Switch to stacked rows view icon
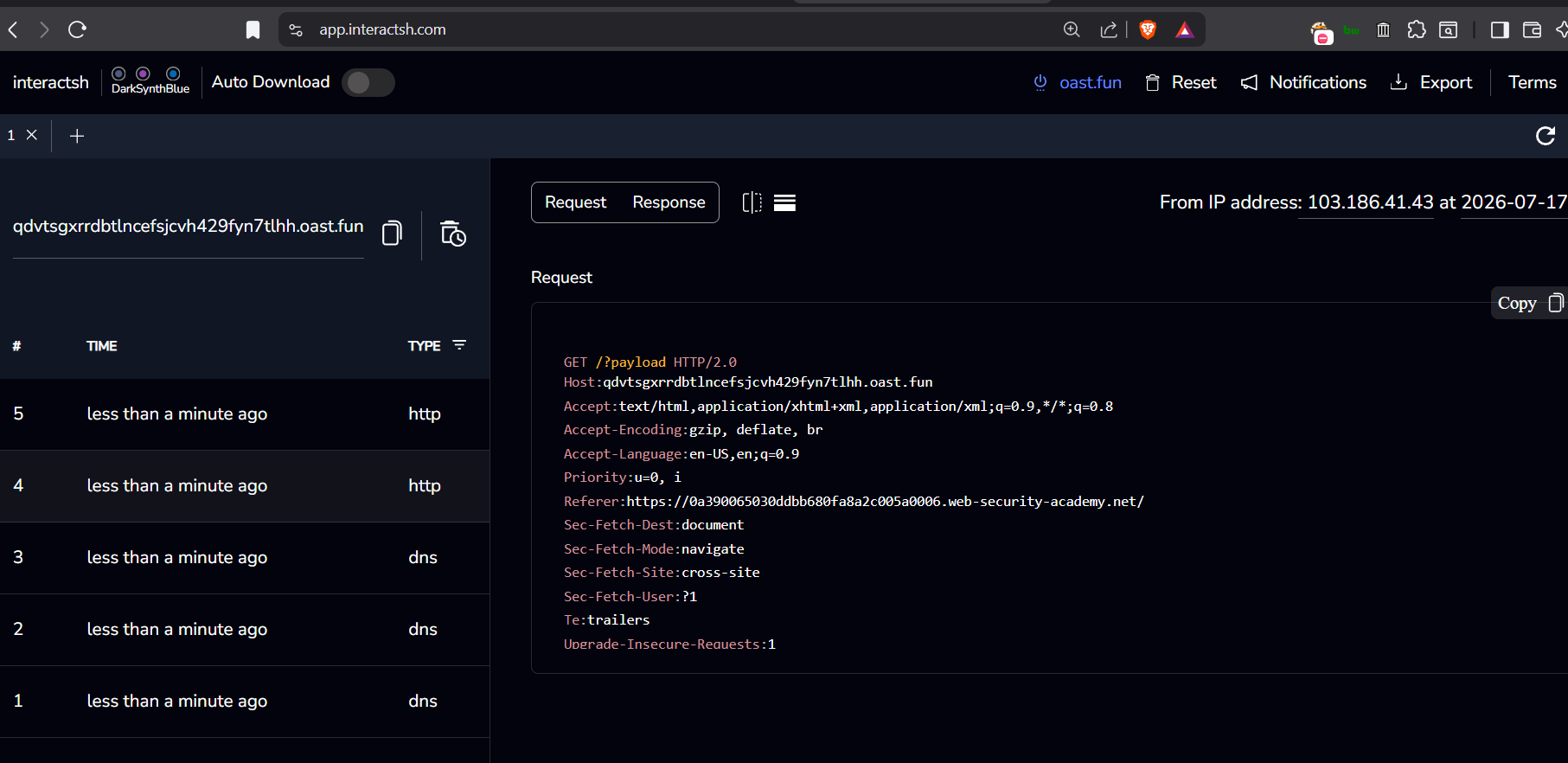Screen dimensions: 1568x763 (x=784, y=202)
